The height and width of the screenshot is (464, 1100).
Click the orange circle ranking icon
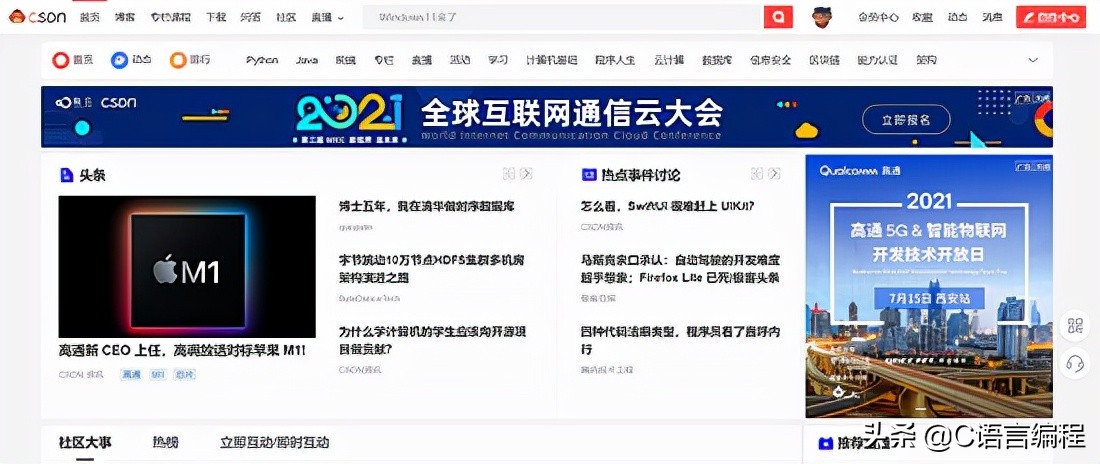pos(178,60)
